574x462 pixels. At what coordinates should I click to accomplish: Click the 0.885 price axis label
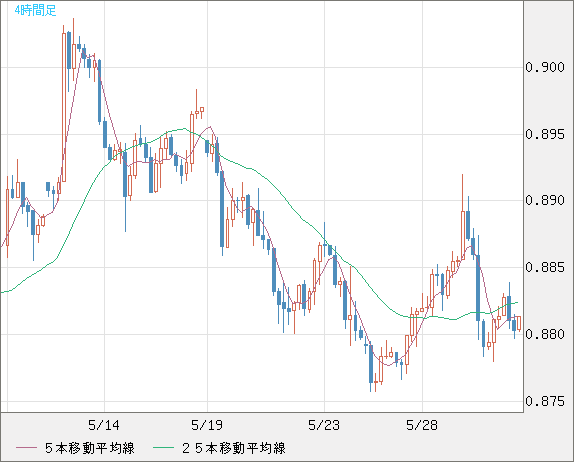[545, 267]
